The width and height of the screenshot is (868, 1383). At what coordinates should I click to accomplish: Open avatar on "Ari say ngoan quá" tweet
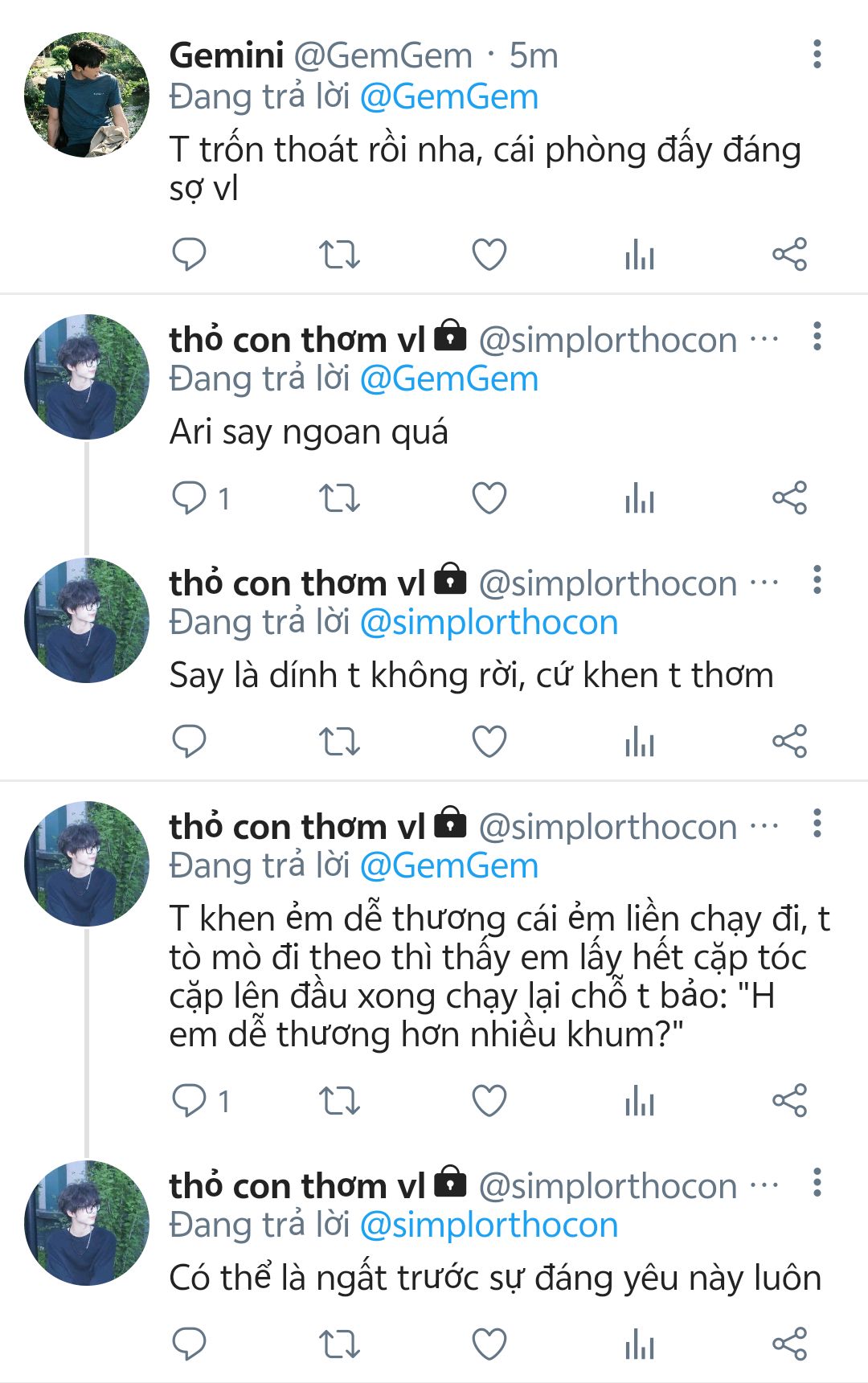click(x=87, y=377)
